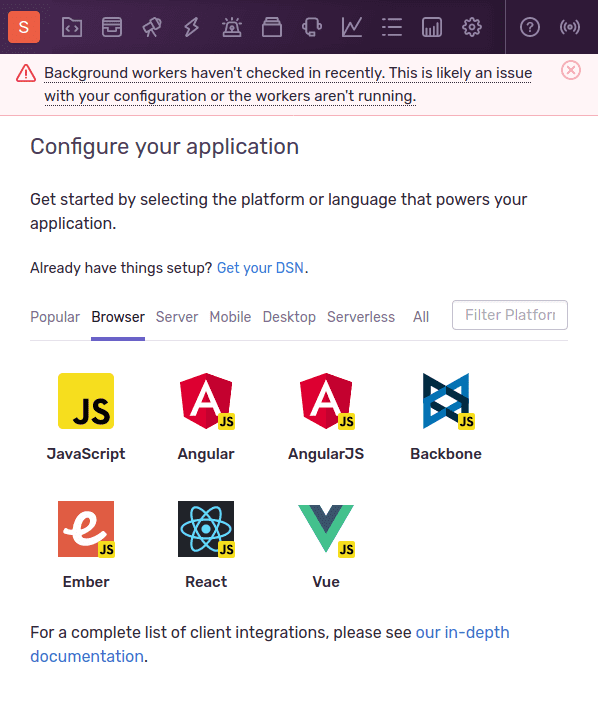Open User Feedback headset icon

point(312,27)
